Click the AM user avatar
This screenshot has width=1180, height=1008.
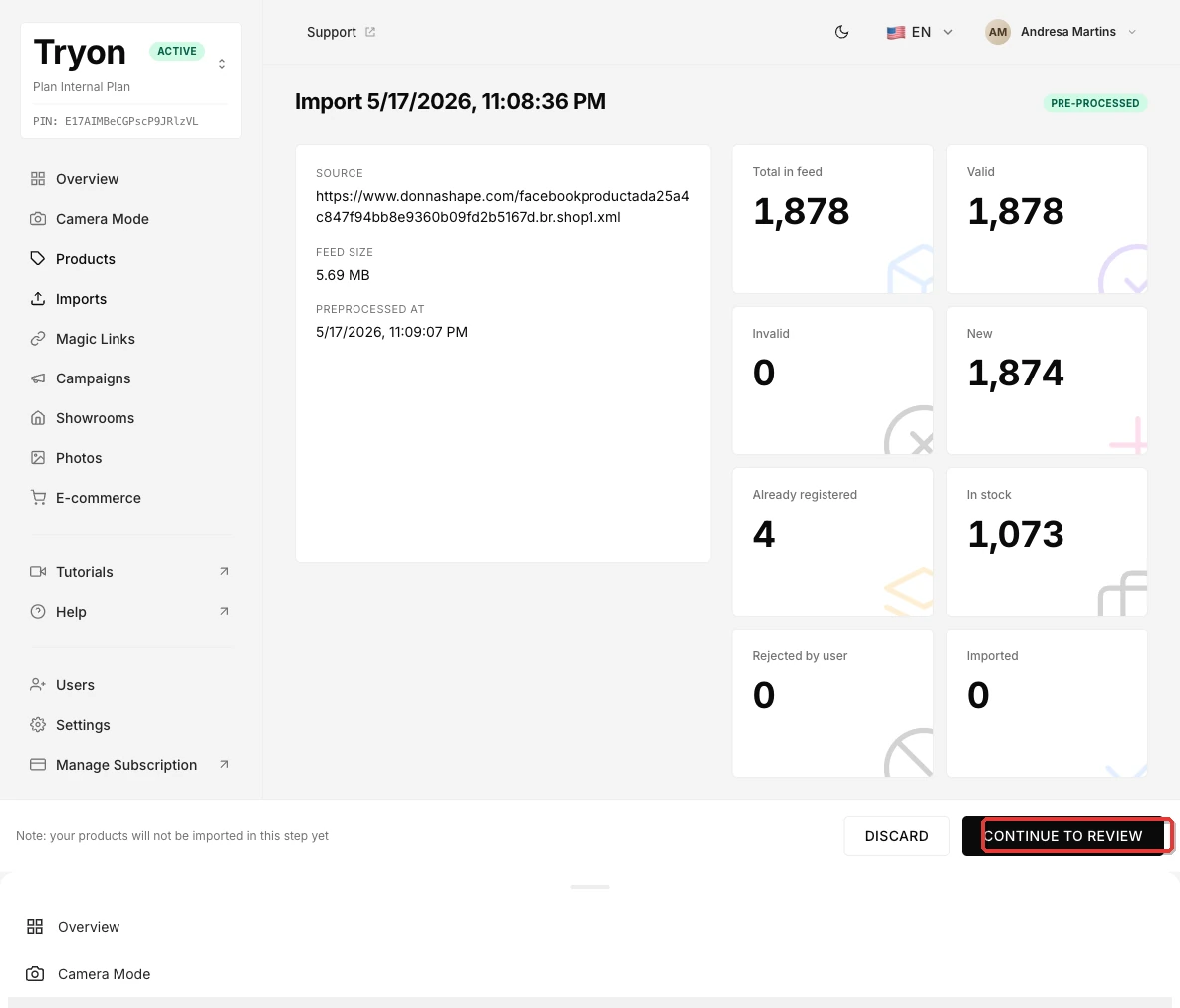tap(998, 32)
